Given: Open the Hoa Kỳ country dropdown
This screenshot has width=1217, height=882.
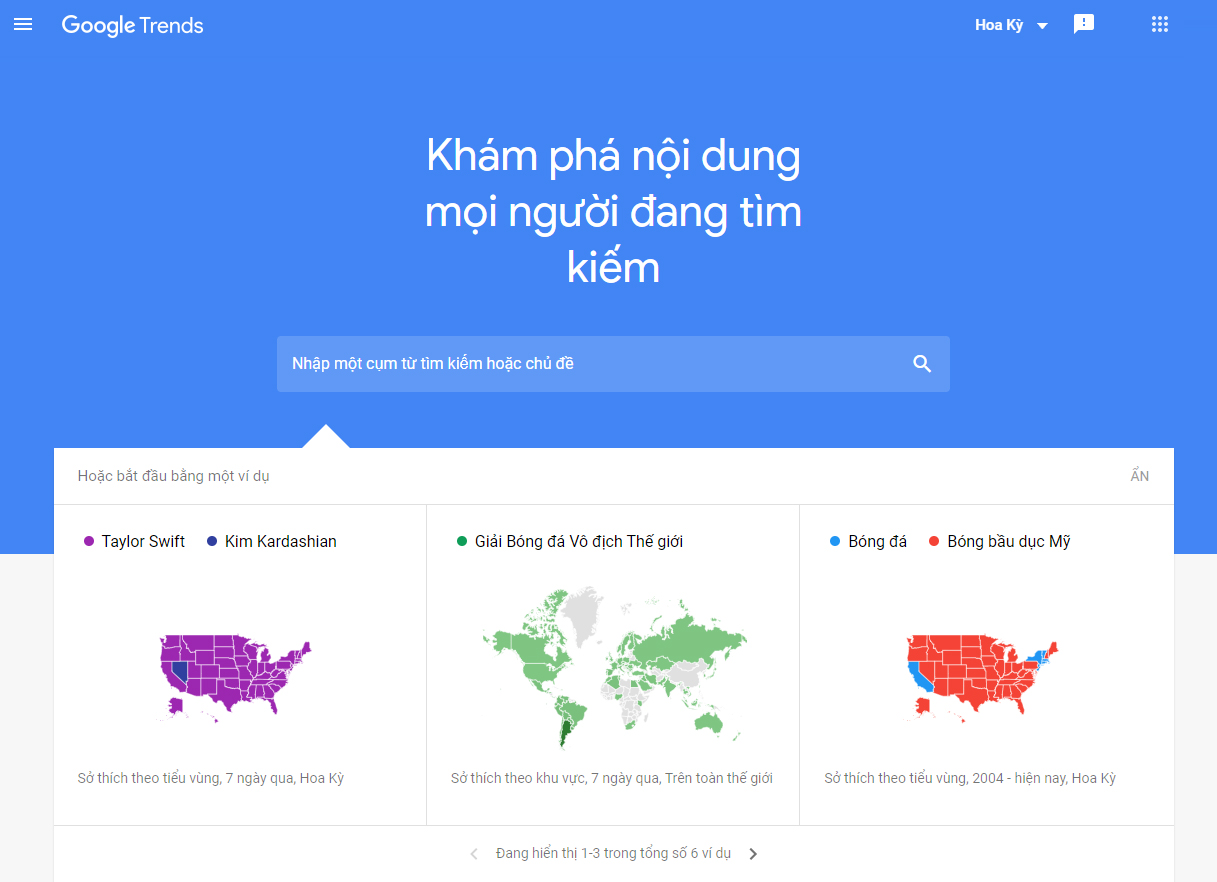Looking at the screenshot, I should click(1041, 25).
